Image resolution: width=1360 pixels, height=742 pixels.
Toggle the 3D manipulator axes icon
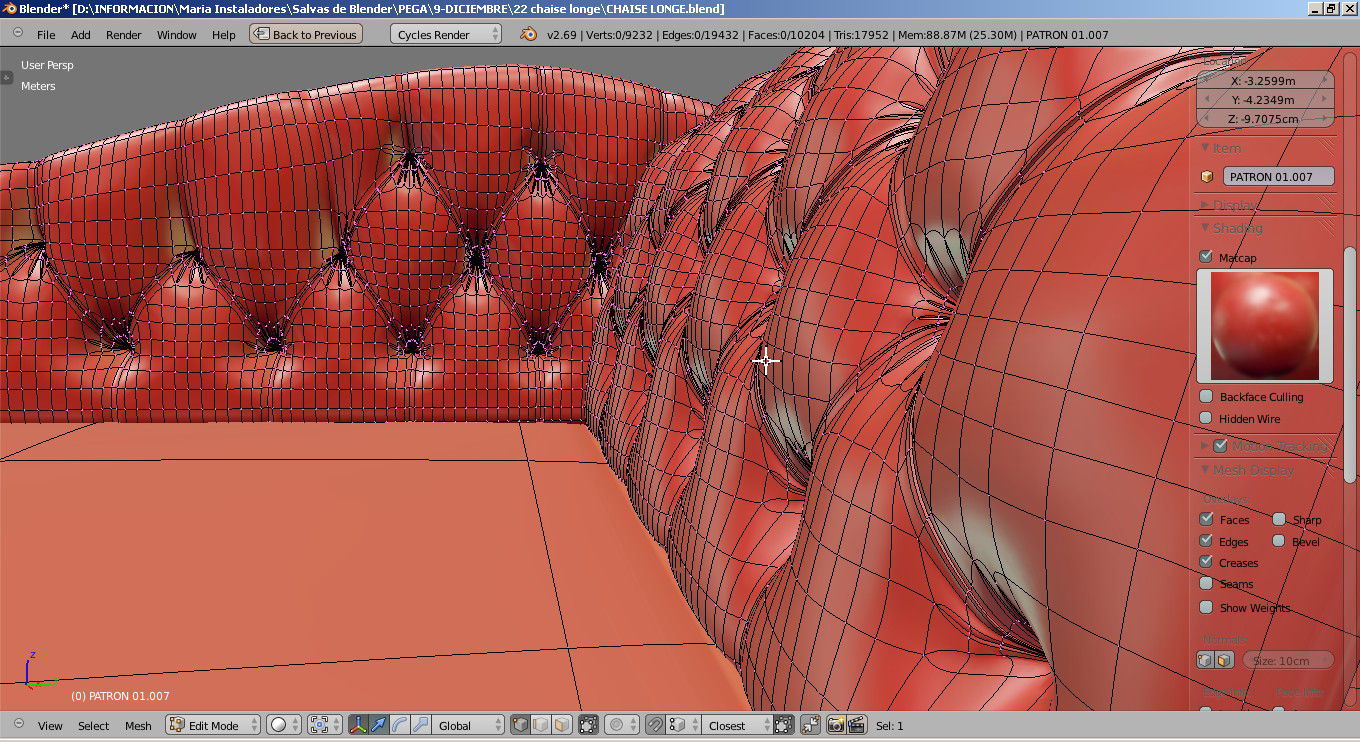(x=358, y=725)
